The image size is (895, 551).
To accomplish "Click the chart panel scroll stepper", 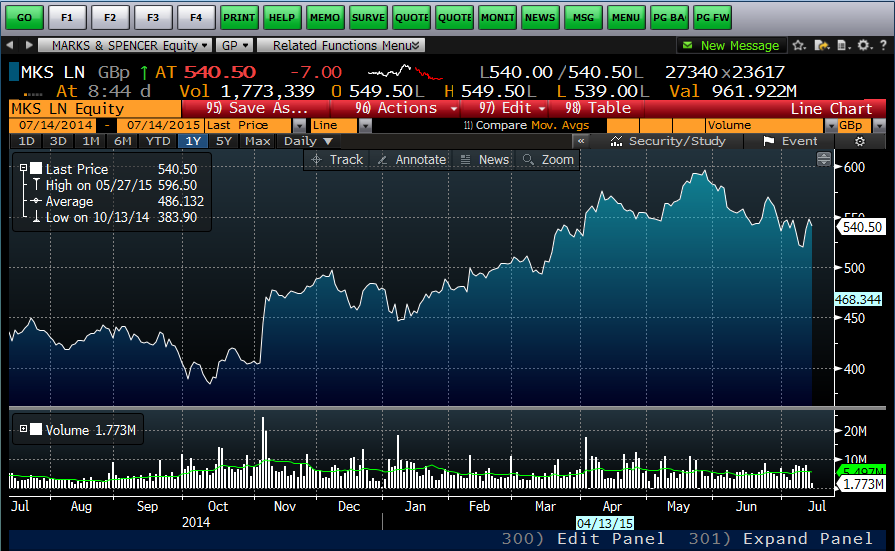I will pyautogui.click(x=824, y=160).
